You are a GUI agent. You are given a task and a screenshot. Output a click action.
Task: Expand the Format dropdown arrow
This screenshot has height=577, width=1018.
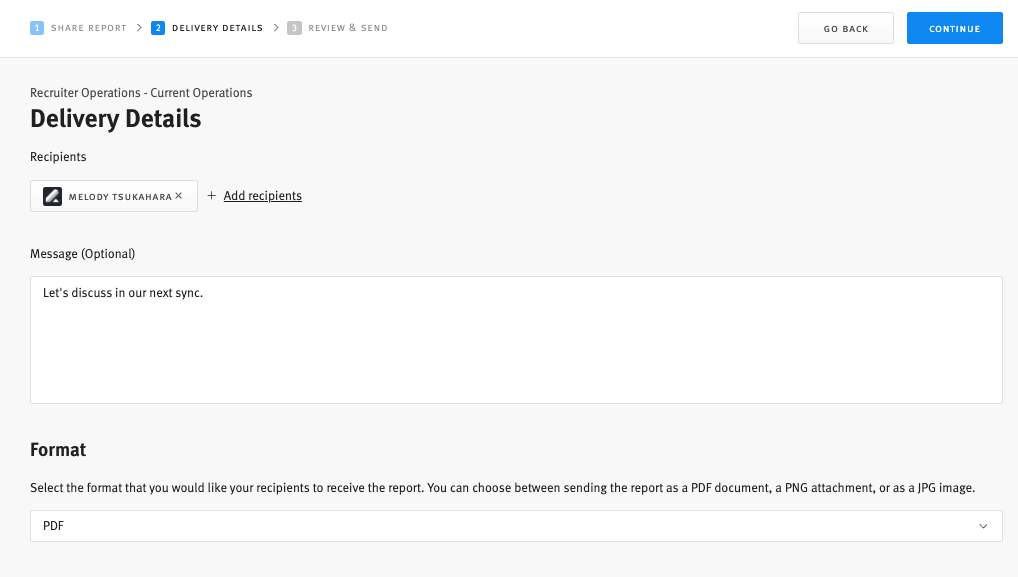(x=983, y=526)
